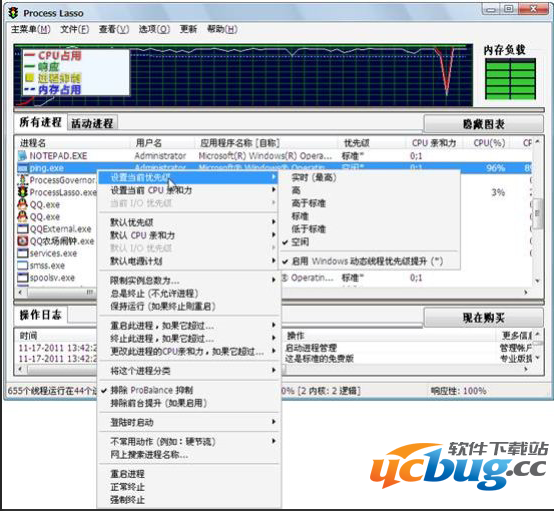This screenshot has width=554, height=511.
Task: Click the ProcessLasso.exe traffic light icon
Action: [x=23, y=192]
